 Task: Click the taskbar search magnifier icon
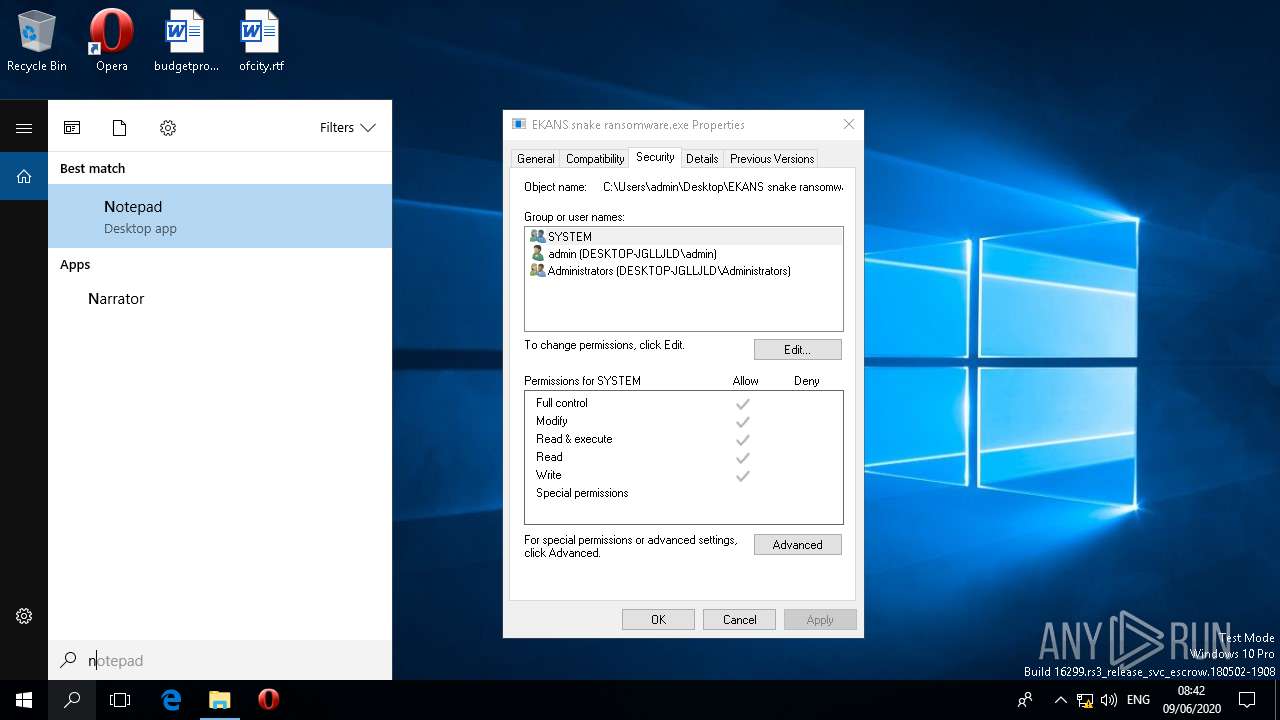(x=72, y=700)
